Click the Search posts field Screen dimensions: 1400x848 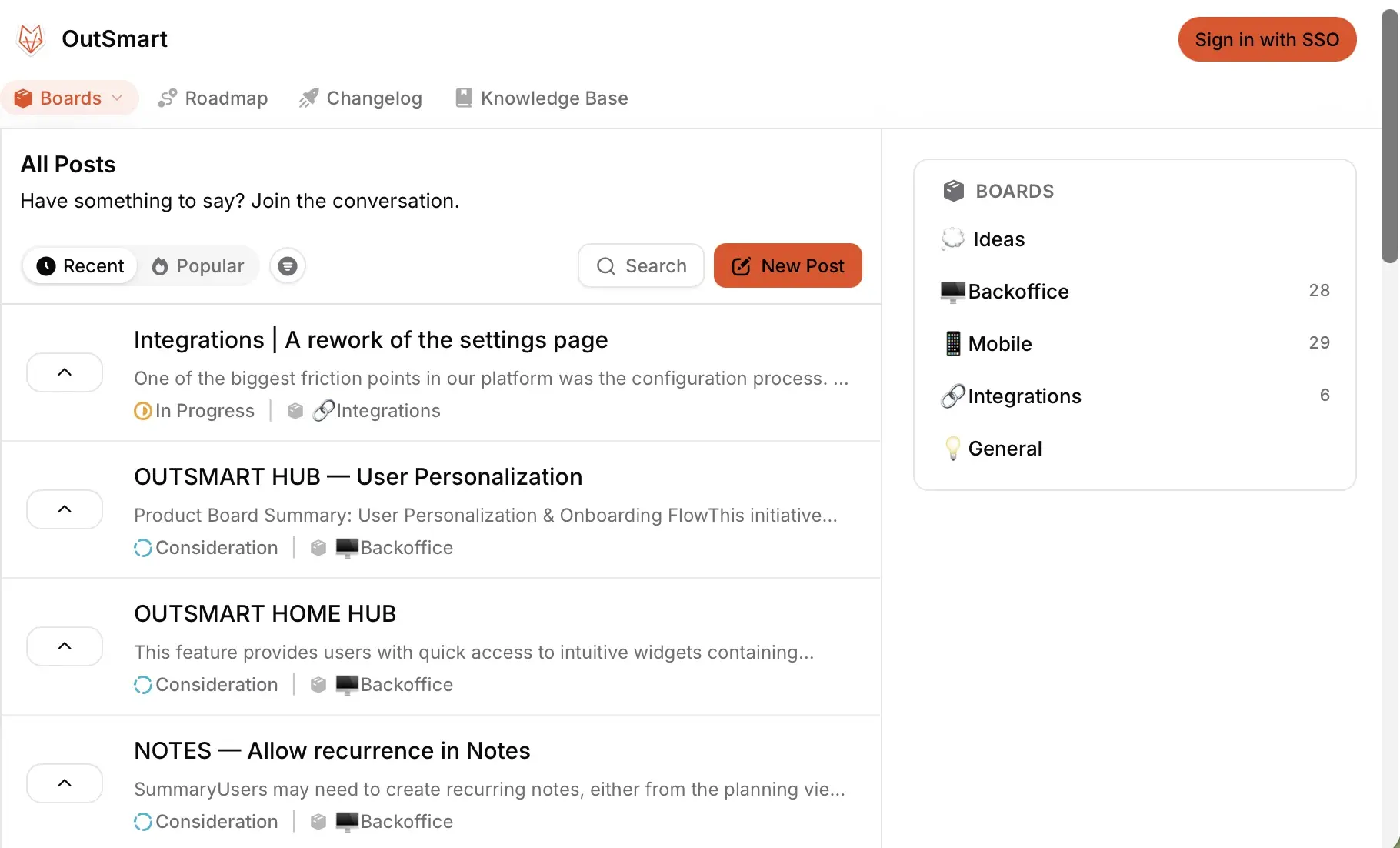(x=641, y=266)
